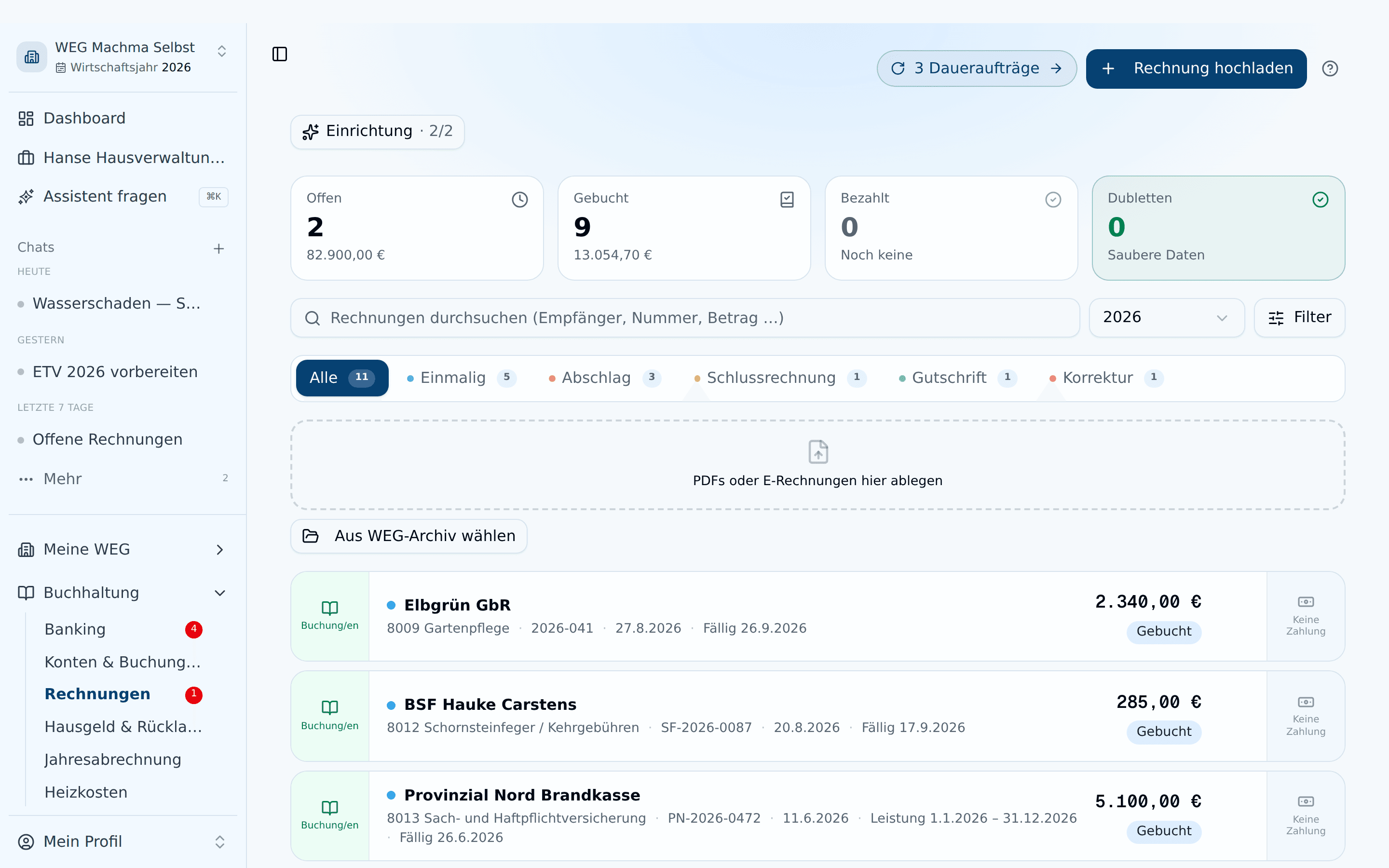Click Keine Zahlung for Elbgrün GbR

[x=1305, y=616]
